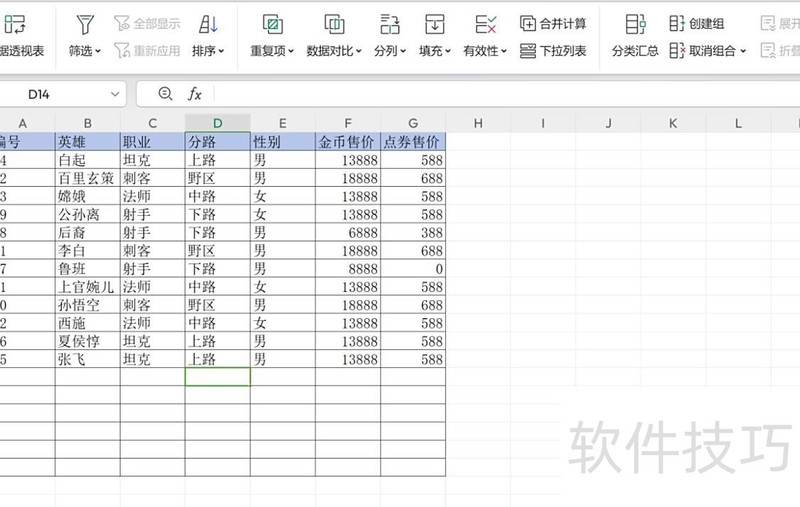
Task: Click the cell containing 李白
Action: click(x=88, y=250)
